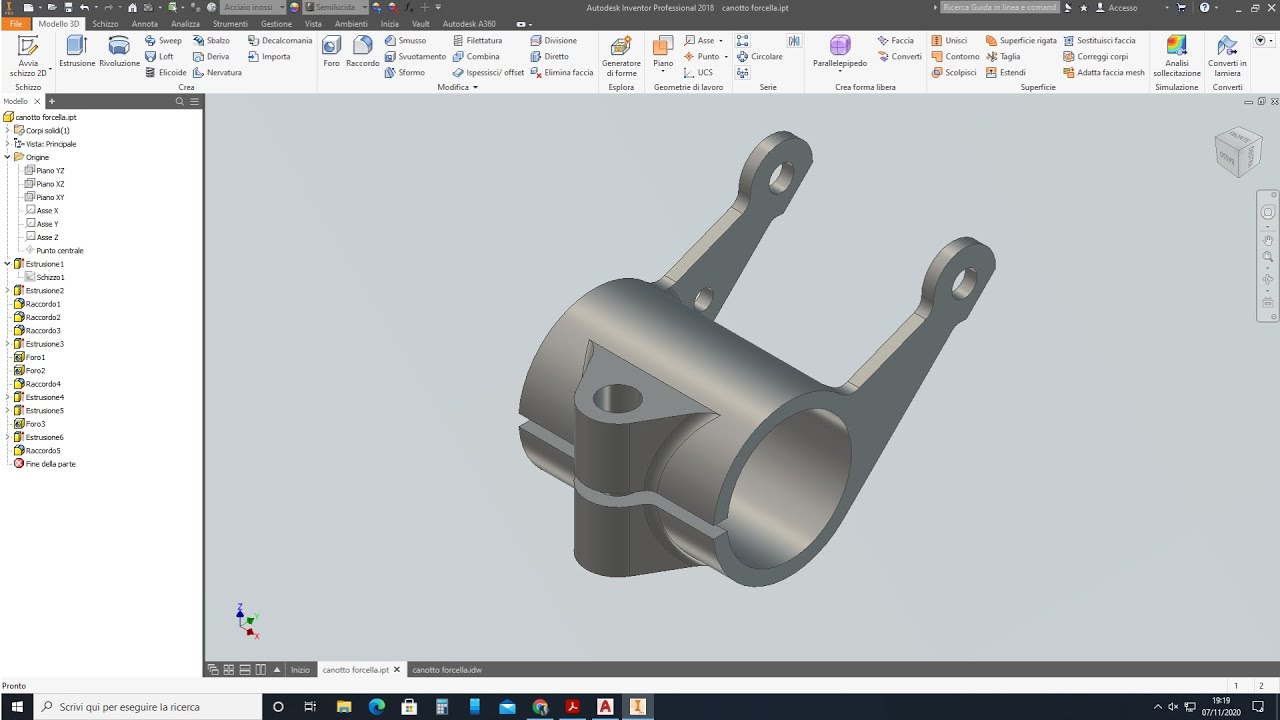Select the Foro hole tool
This screenshot has height=720, width=1280.
point(331,51)
